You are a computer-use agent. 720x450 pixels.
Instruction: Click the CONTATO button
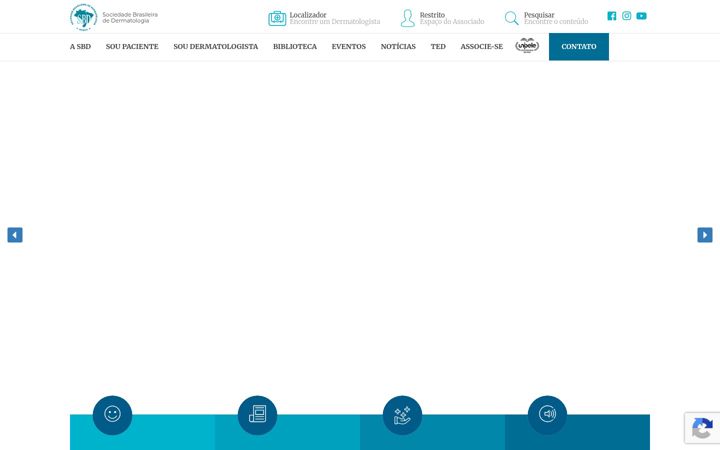(579, 46)
